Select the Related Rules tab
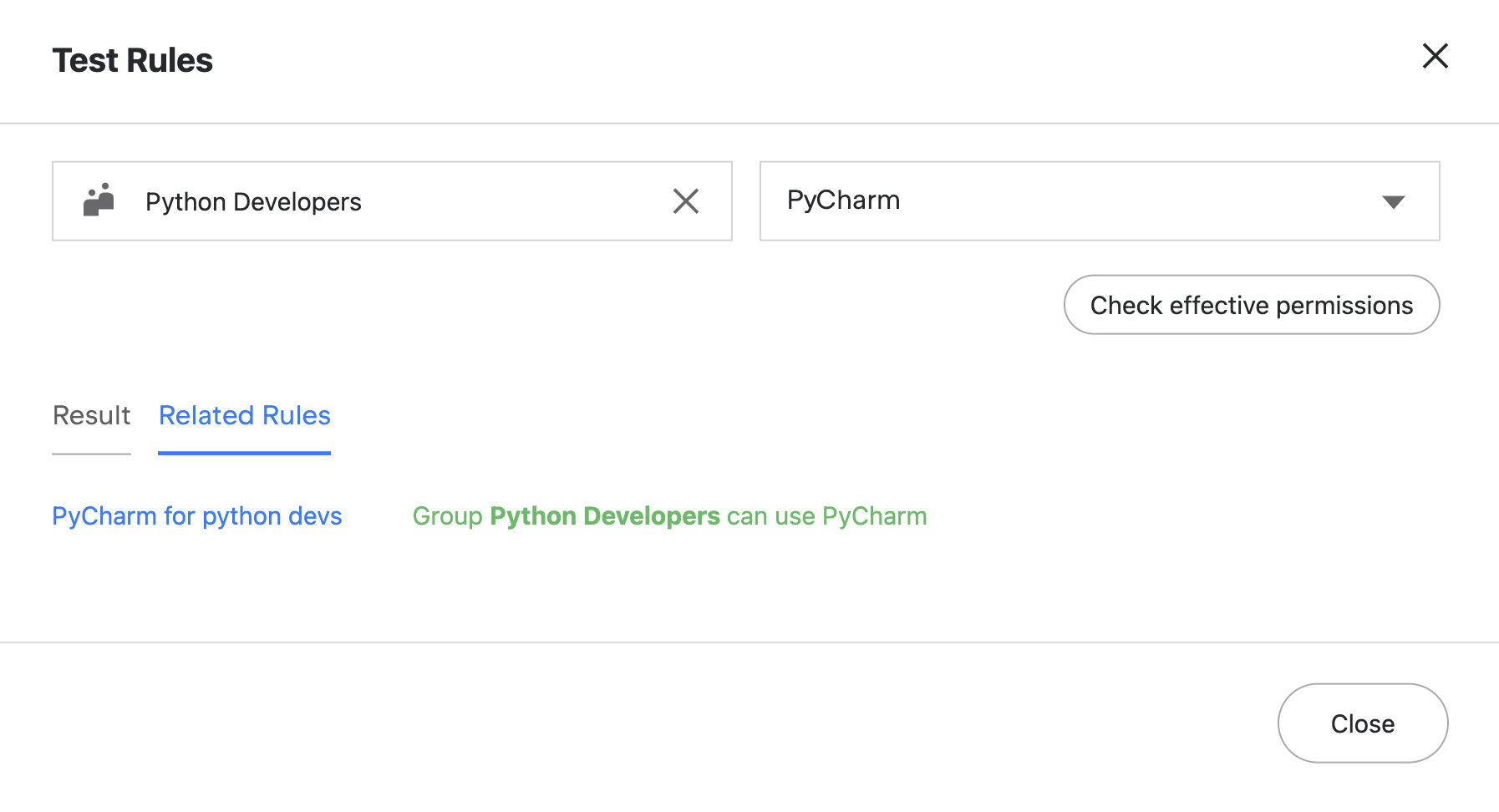The height and width of the screenshot is (812, 1499). click(244, 415)
